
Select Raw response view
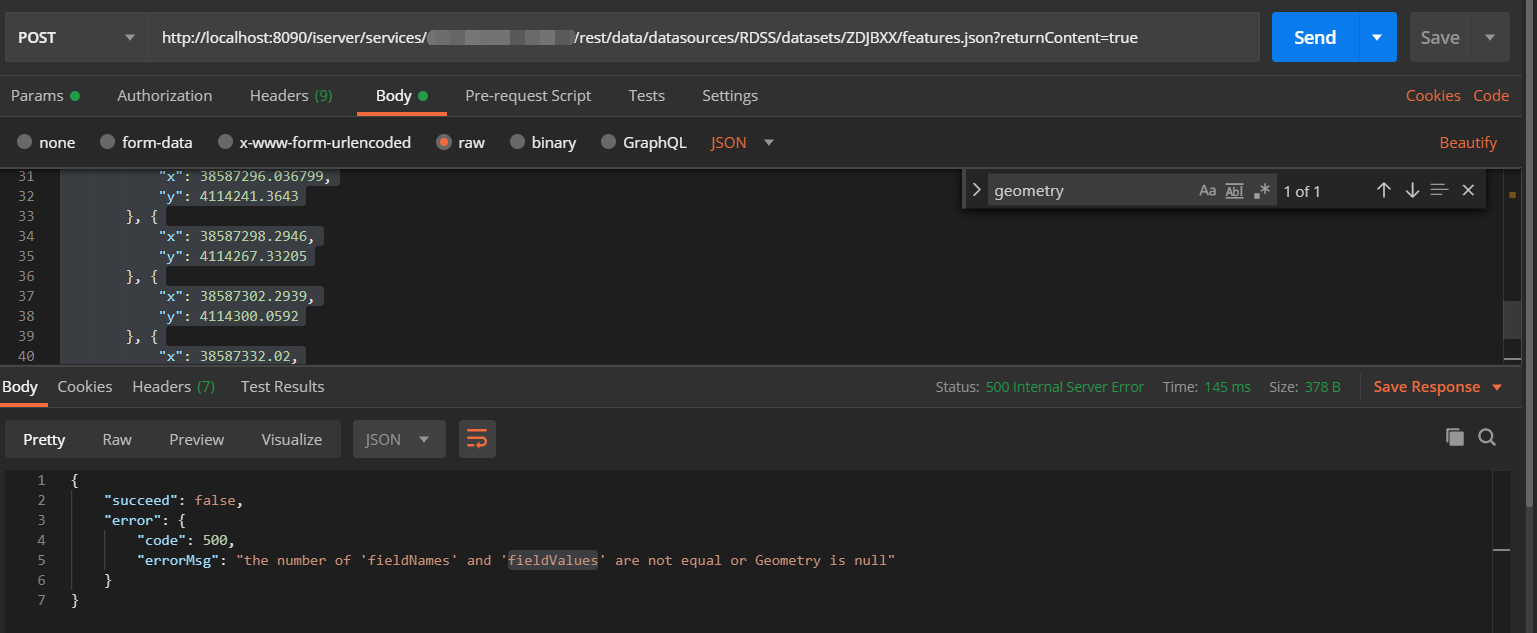(117, 439)
